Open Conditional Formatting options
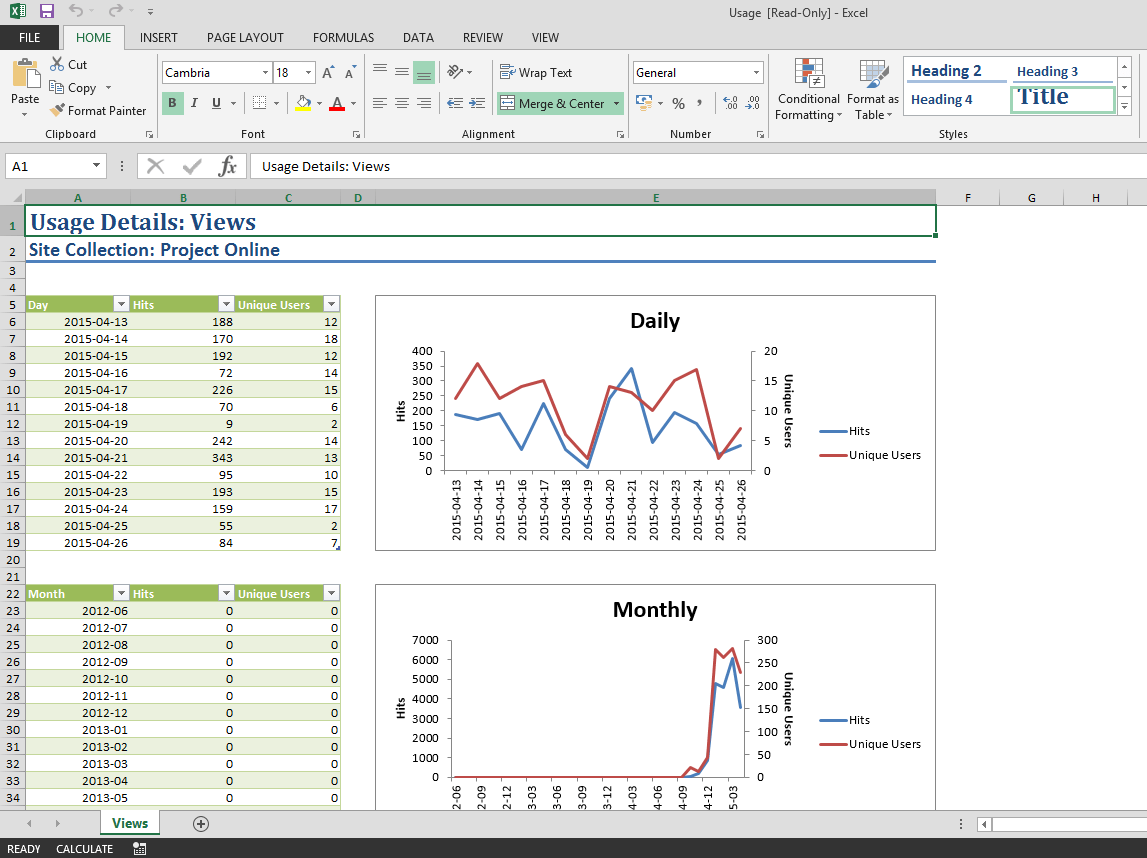The width and height of the screenshot is (1147, 858). (x=808, y=89)
